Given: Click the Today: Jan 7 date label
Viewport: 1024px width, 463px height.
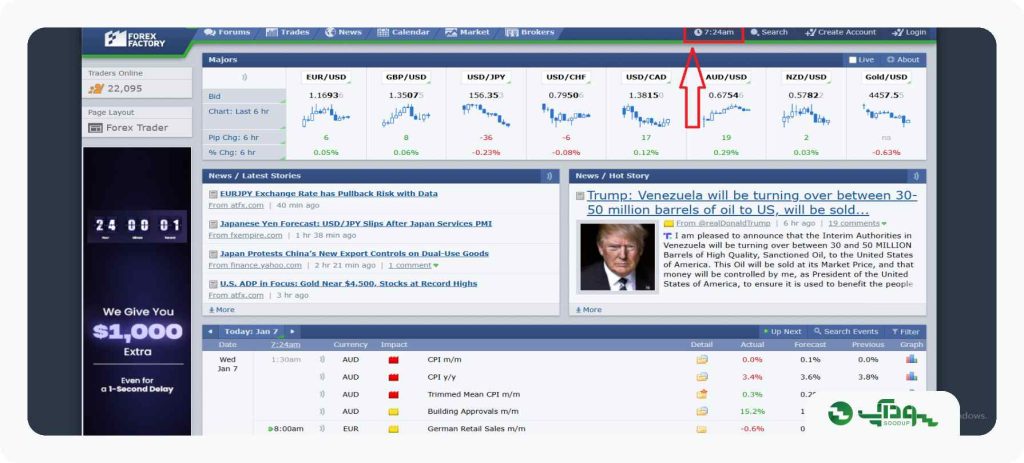Looking at the screenshot, I should pos(251,332).
